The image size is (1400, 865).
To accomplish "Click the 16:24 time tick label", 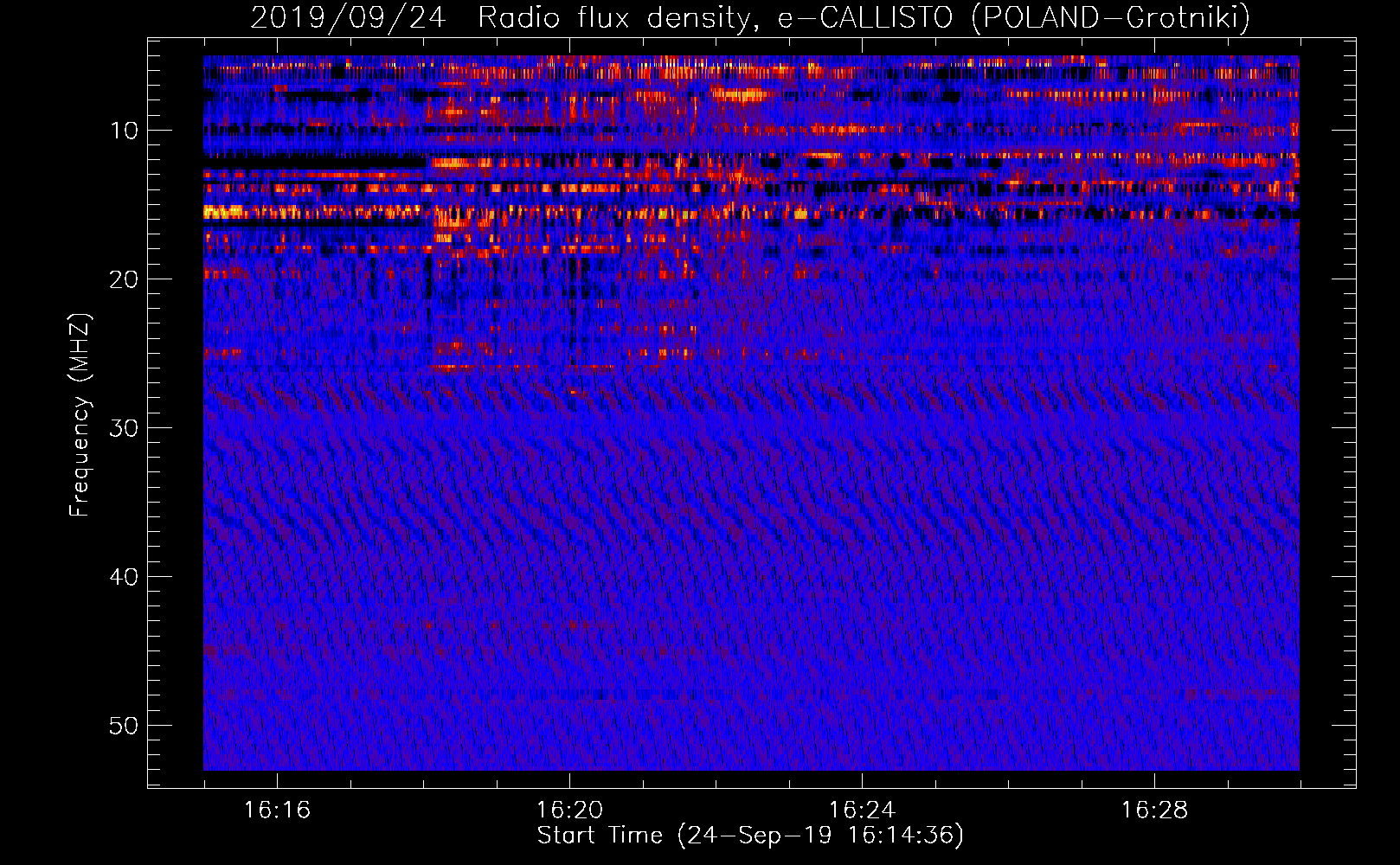I will [862, 811].
